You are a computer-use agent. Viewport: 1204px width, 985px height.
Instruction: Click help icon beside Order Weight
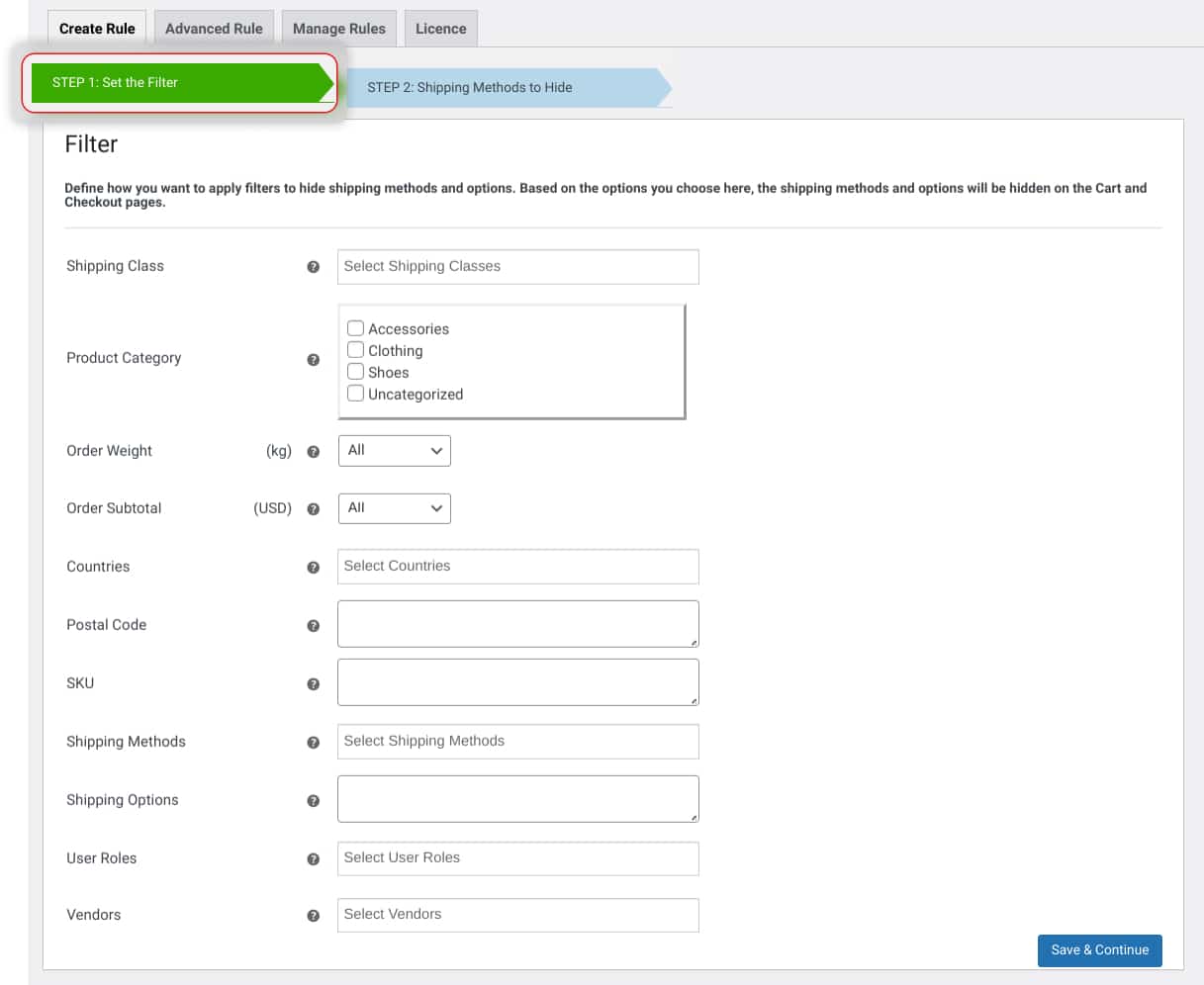pos(314,452)
